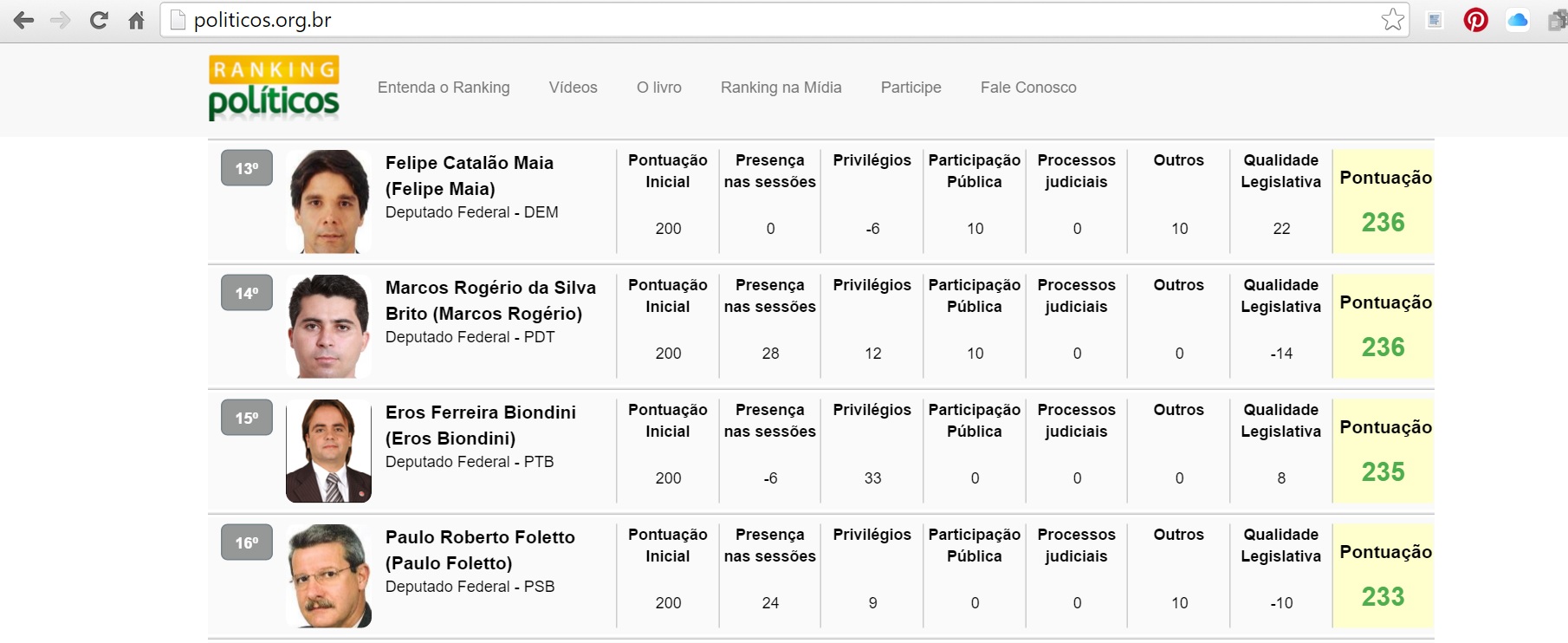Go to the O livro page
The image size is (1568, 643).
click(658, 88)
